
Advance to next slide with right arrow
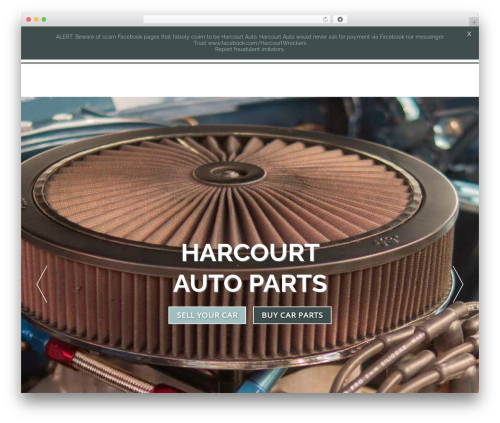[x=458, y=284]
